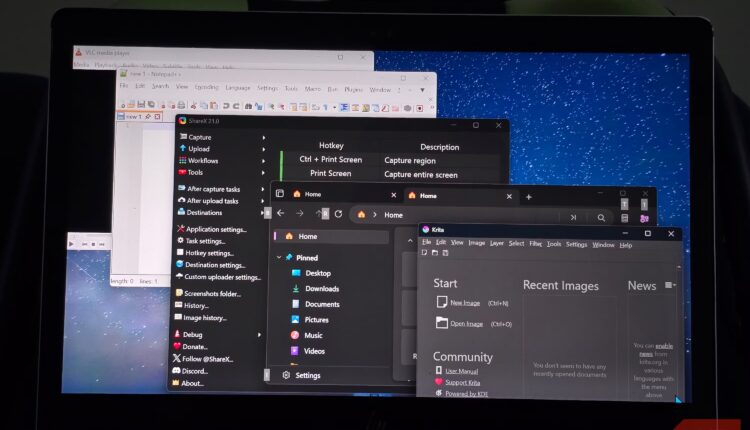The height and width of the screenshot is (430, 750).
Task: Toggle the sidebar panel icon beside the tabs
Action: [280, 193]
